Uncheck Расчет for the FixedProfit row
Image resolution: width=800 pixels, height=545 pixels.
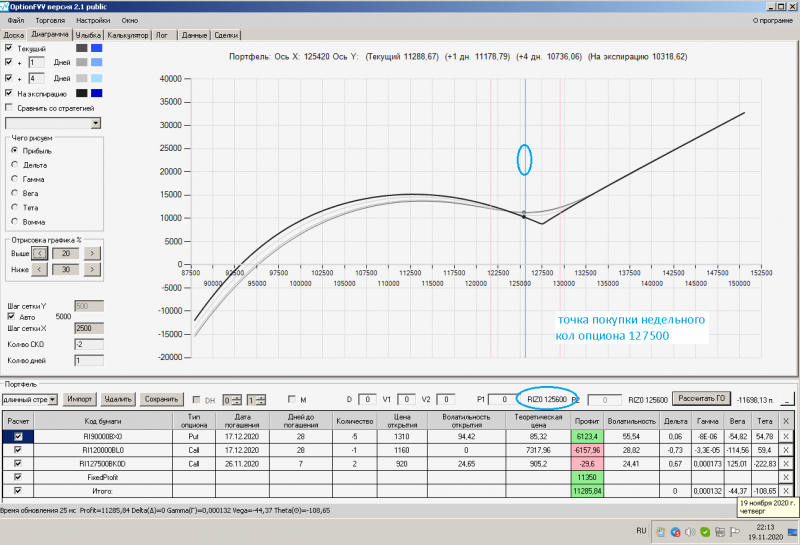tap(18, 477)
